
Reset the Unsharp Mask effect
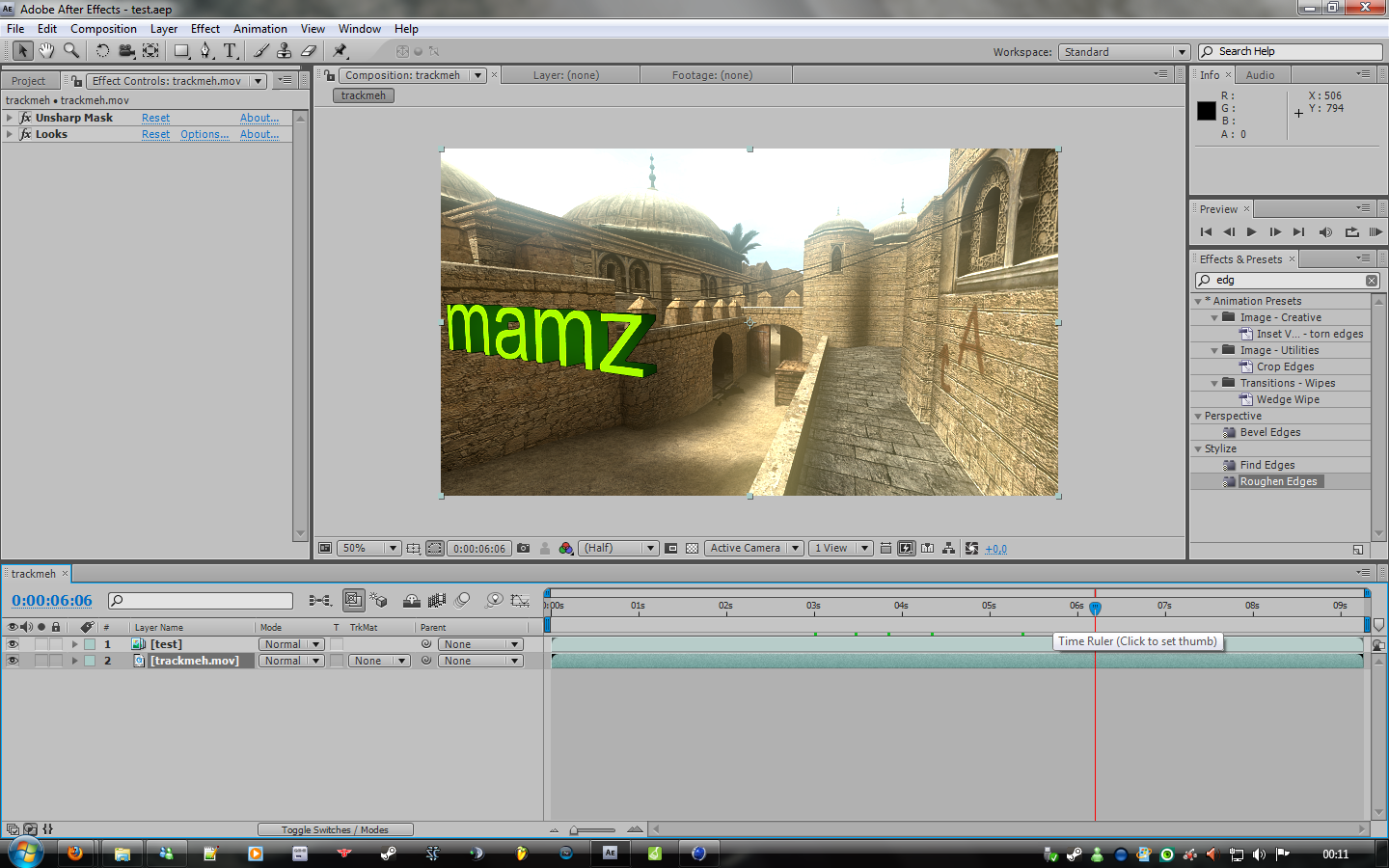[155, 118]
